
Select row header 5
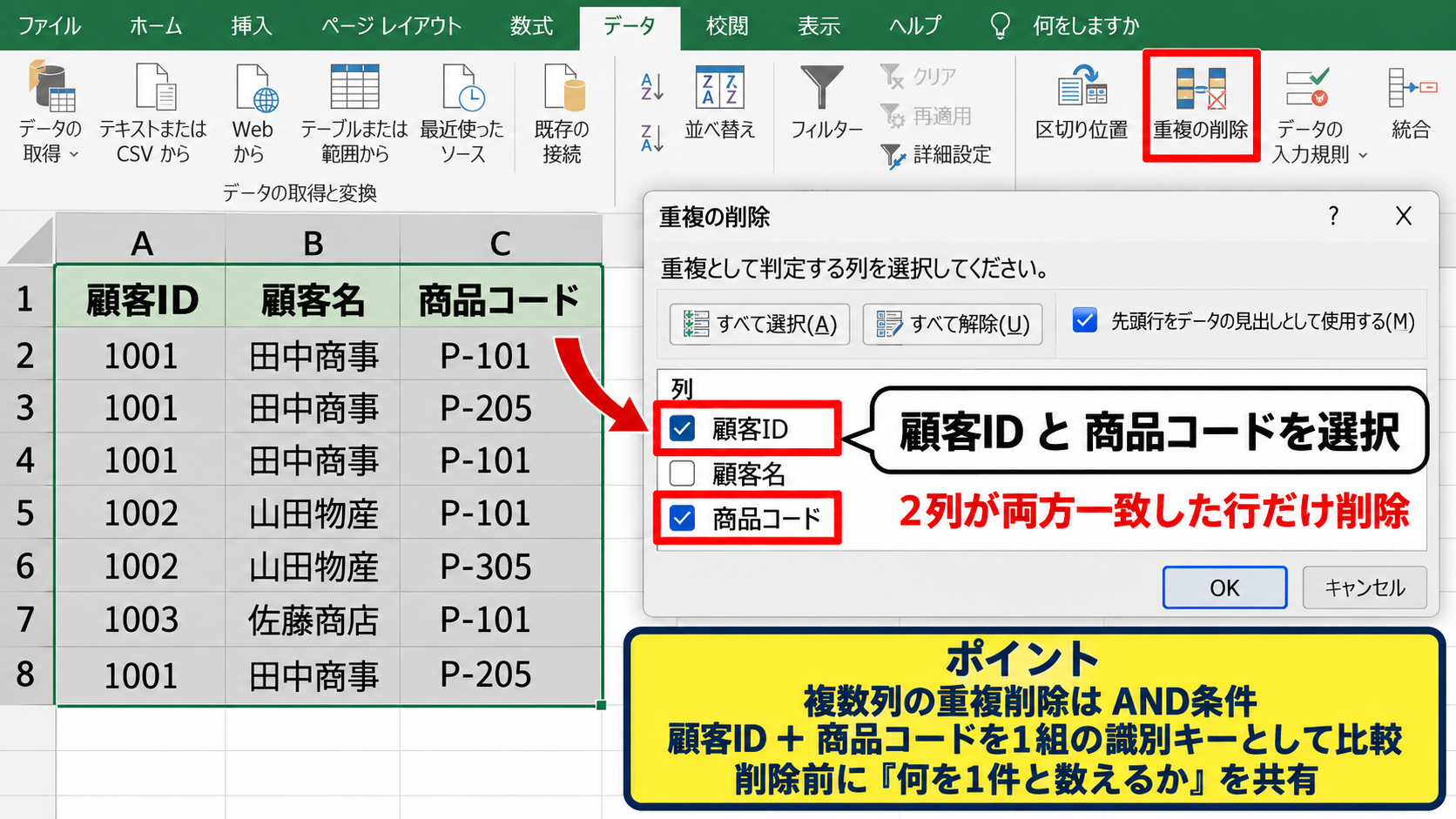pyautogui.click(x=26, y=513)
